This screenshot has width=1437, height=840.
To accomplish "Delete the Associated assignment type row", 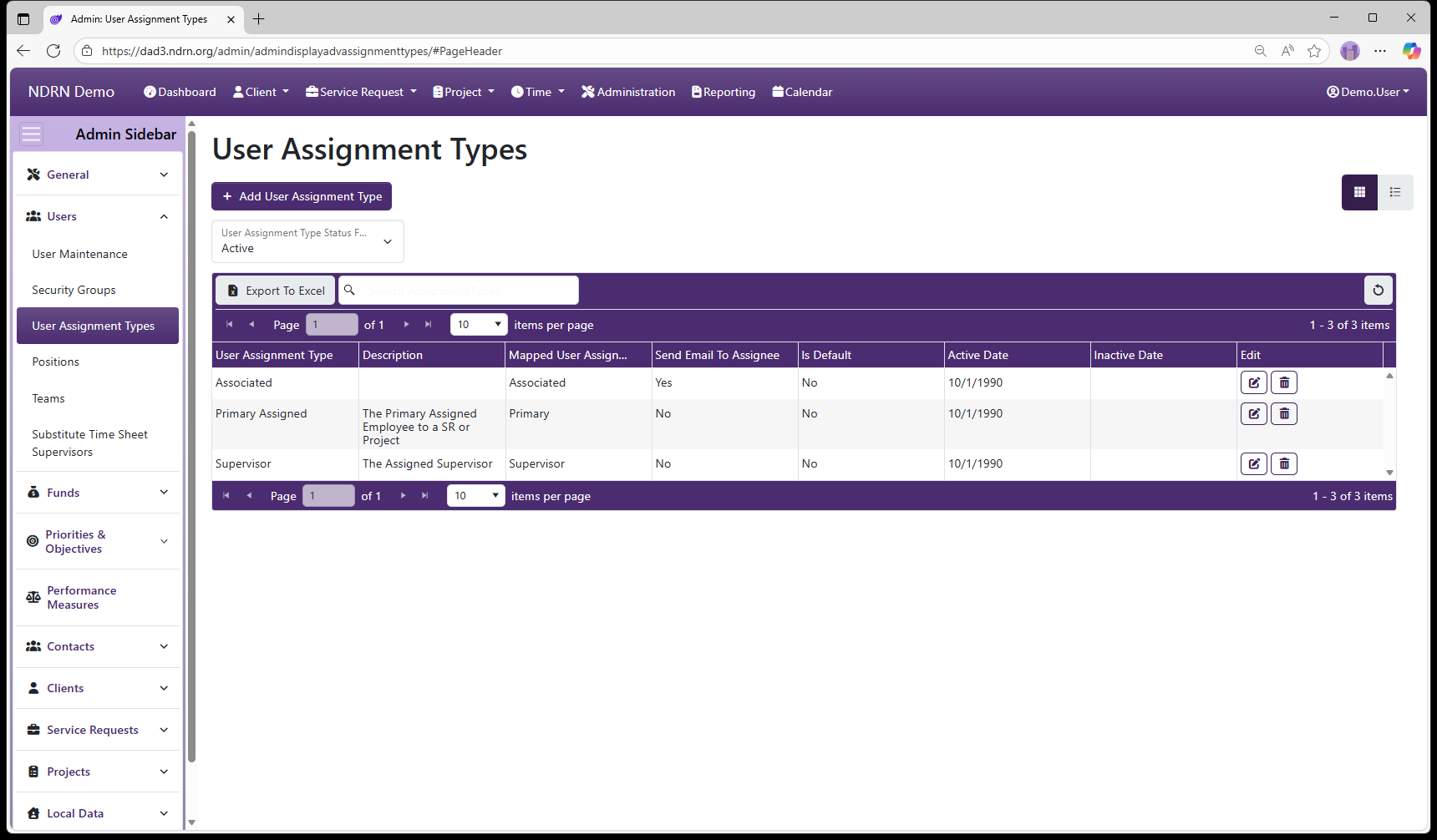I will (x=1284, y=382).
